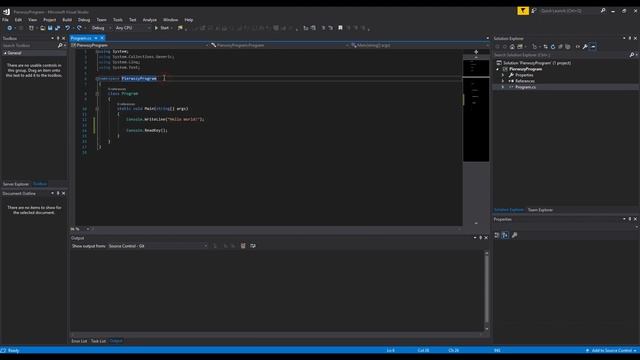Click the Save All toolbar icon
Image resolution: width=640 pixels, height=360 pixels.
[57, 28]
